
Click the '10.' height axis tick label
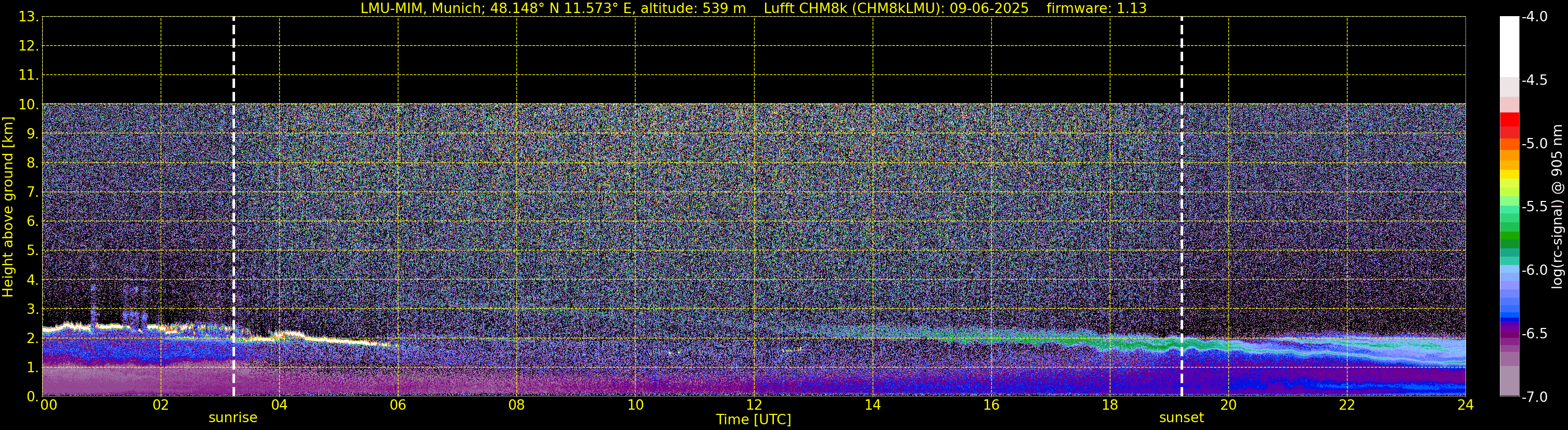(29, 105)
